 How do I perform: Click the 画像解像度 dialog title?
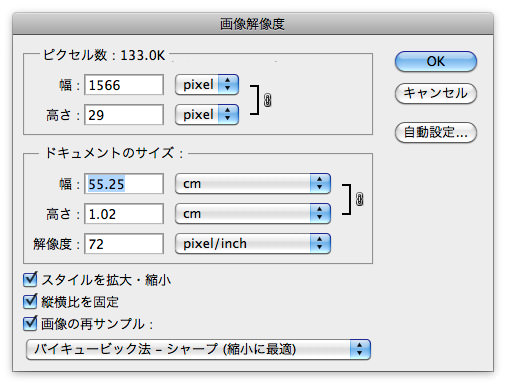pos(252,24)
